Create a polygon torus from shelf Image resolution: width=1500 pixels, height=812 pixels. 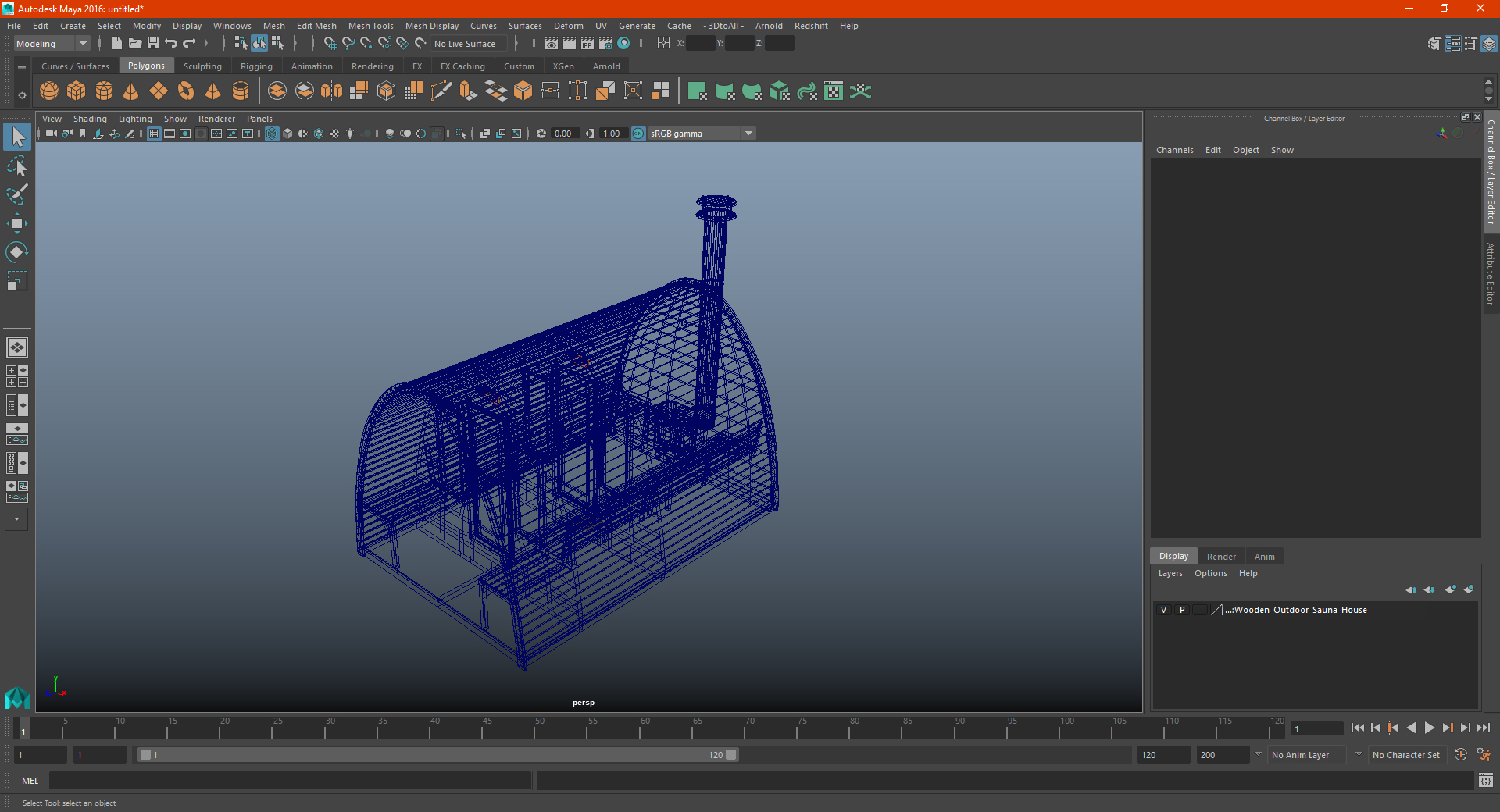(x=186, y=91)
